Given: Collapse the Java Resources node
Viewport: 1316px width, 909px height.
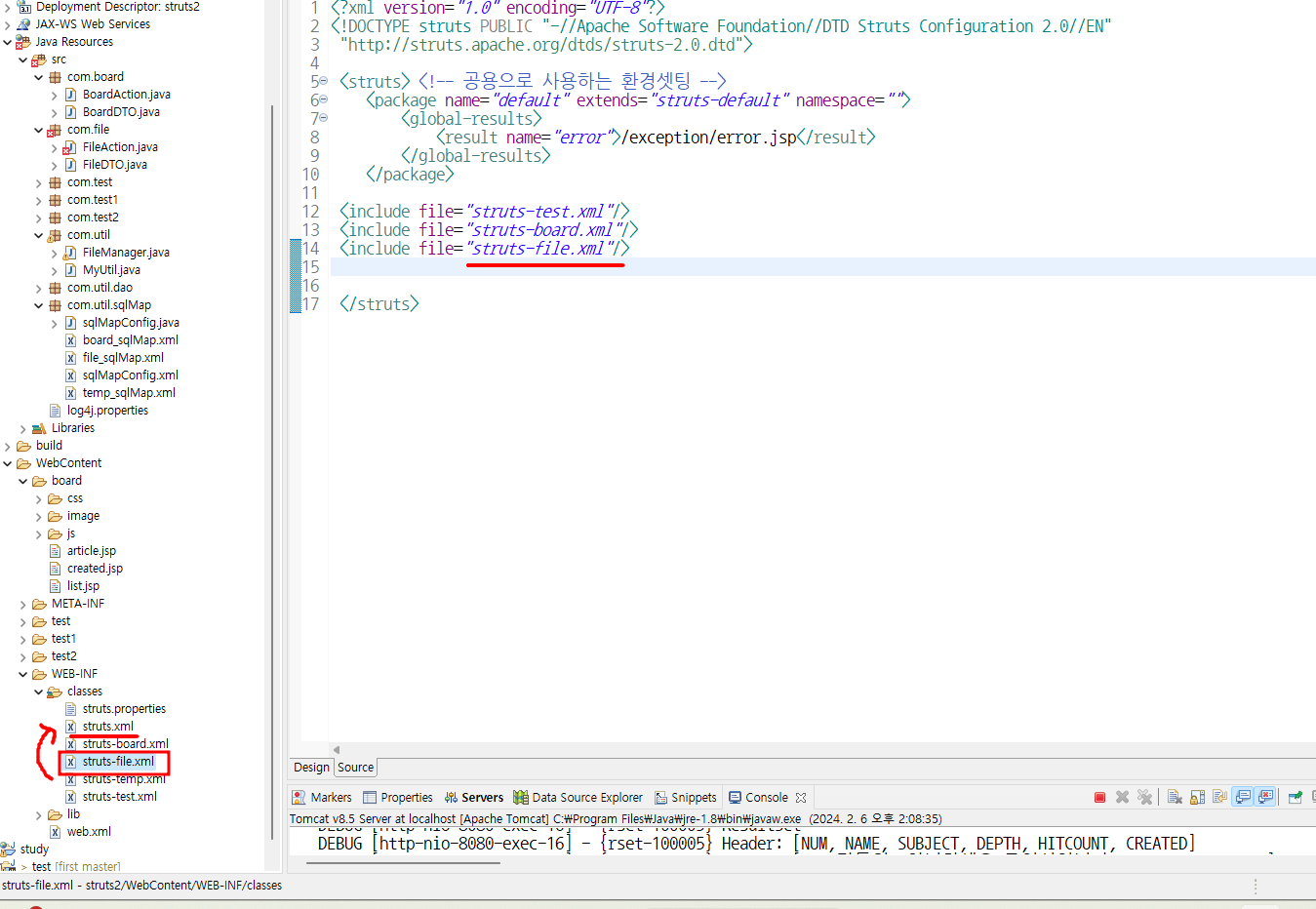Looking at the screenshot, I should click(8, 42).
